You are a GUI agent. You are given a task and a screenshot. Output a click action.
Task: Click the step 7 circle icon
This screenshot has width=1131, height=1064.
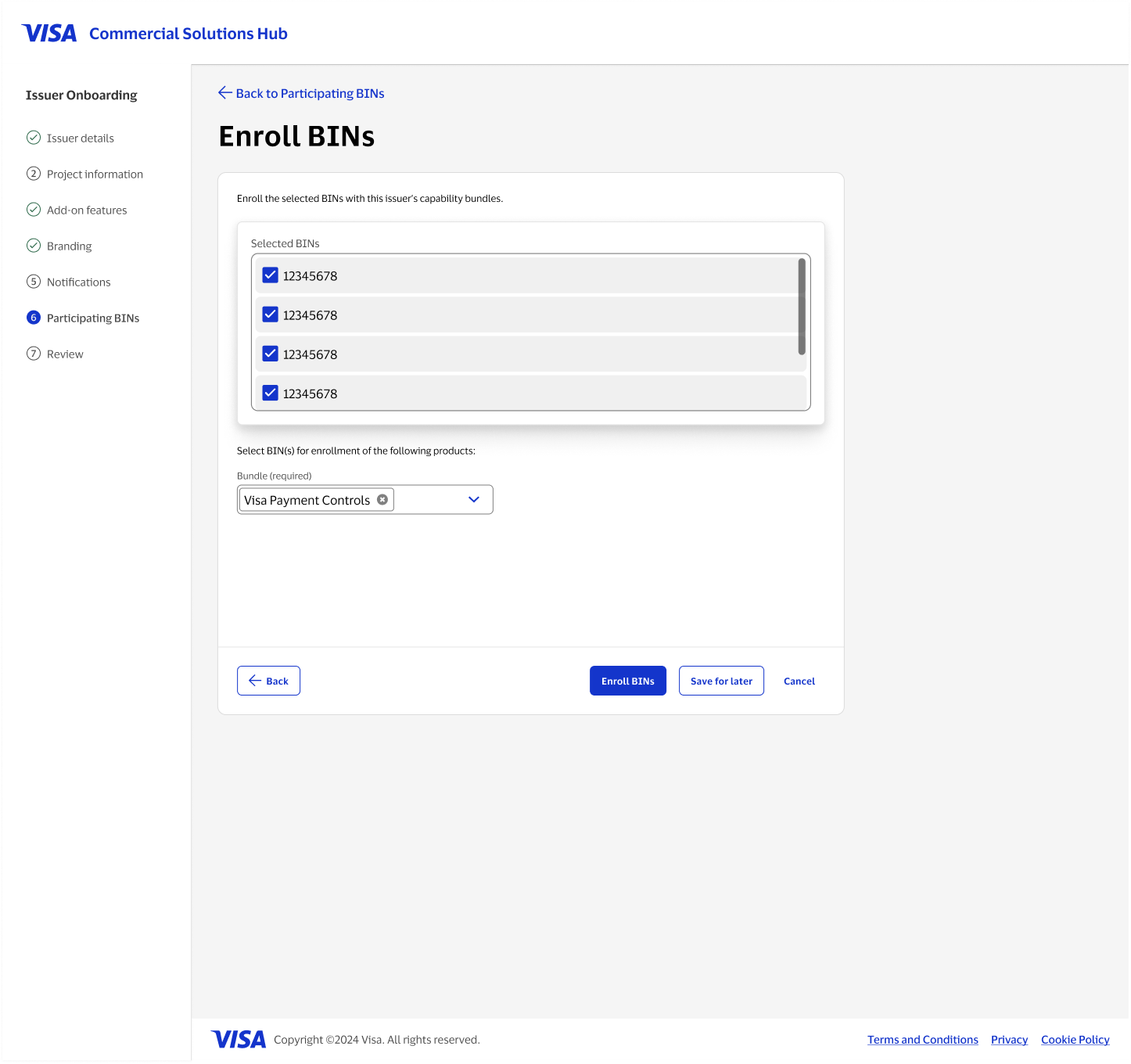(x=34, y=354)
